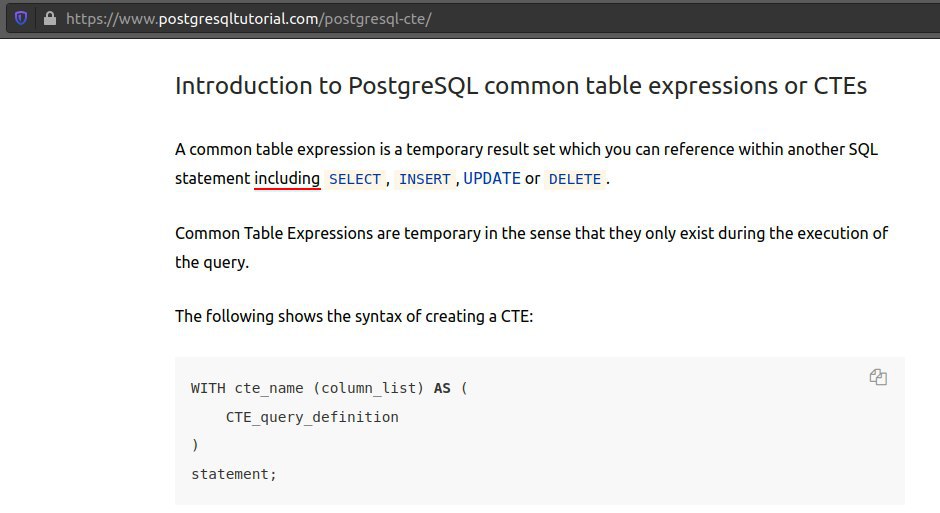Click the shield tracking protection icon

click(21, 19)
